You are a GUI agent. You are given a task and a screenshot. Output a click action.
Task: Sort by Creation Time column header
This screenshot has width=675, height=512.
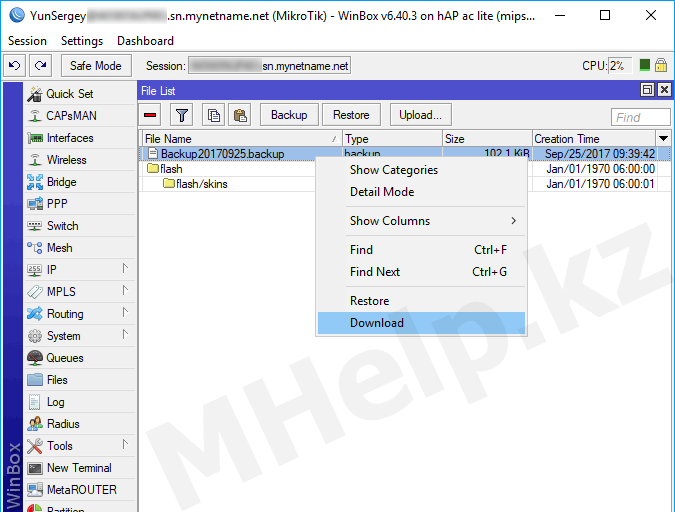tap(594, 139)
